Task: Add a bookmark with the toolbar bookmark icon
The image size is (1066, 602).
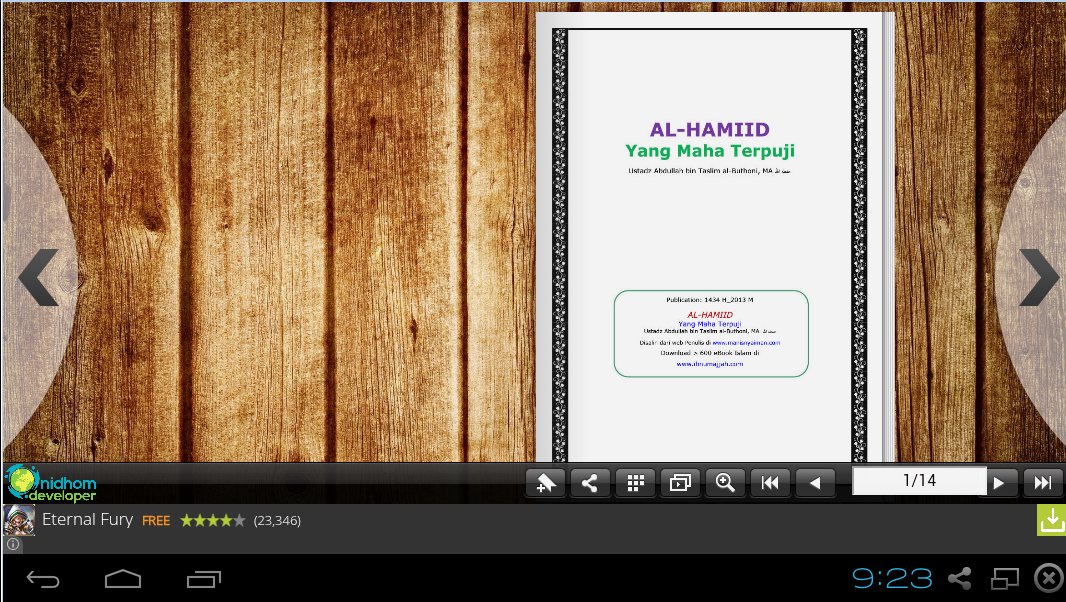Action: click(x=545, y=483)
